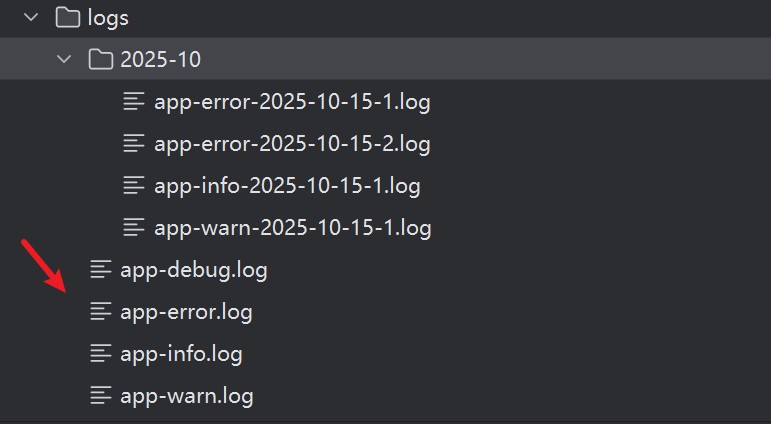Select the logs folder name
This screenshot has height=424, width=771.
click(x=108, y=17)
